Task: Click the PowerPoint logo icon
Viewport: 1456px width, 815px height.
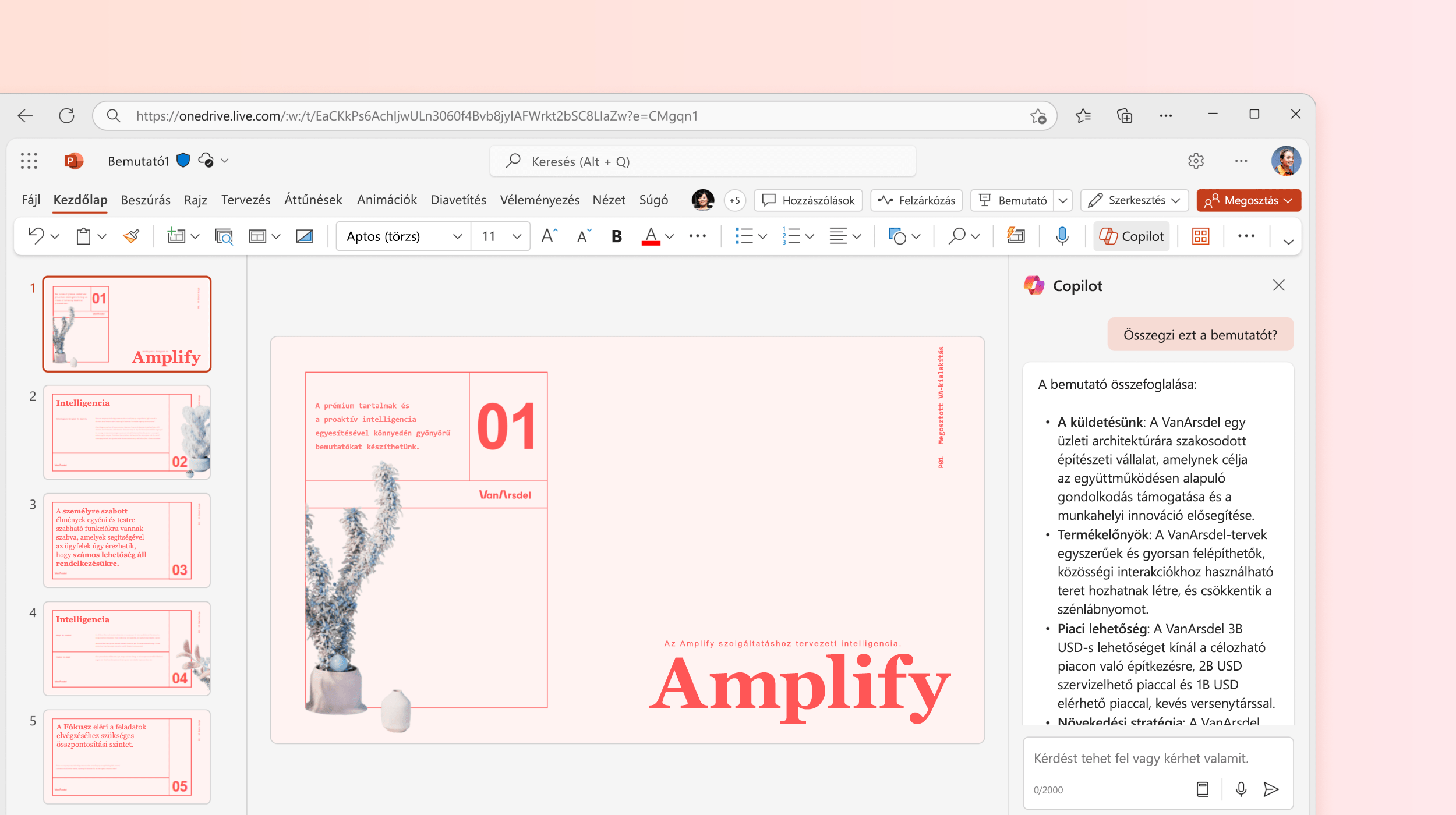Action: [73, 161]
